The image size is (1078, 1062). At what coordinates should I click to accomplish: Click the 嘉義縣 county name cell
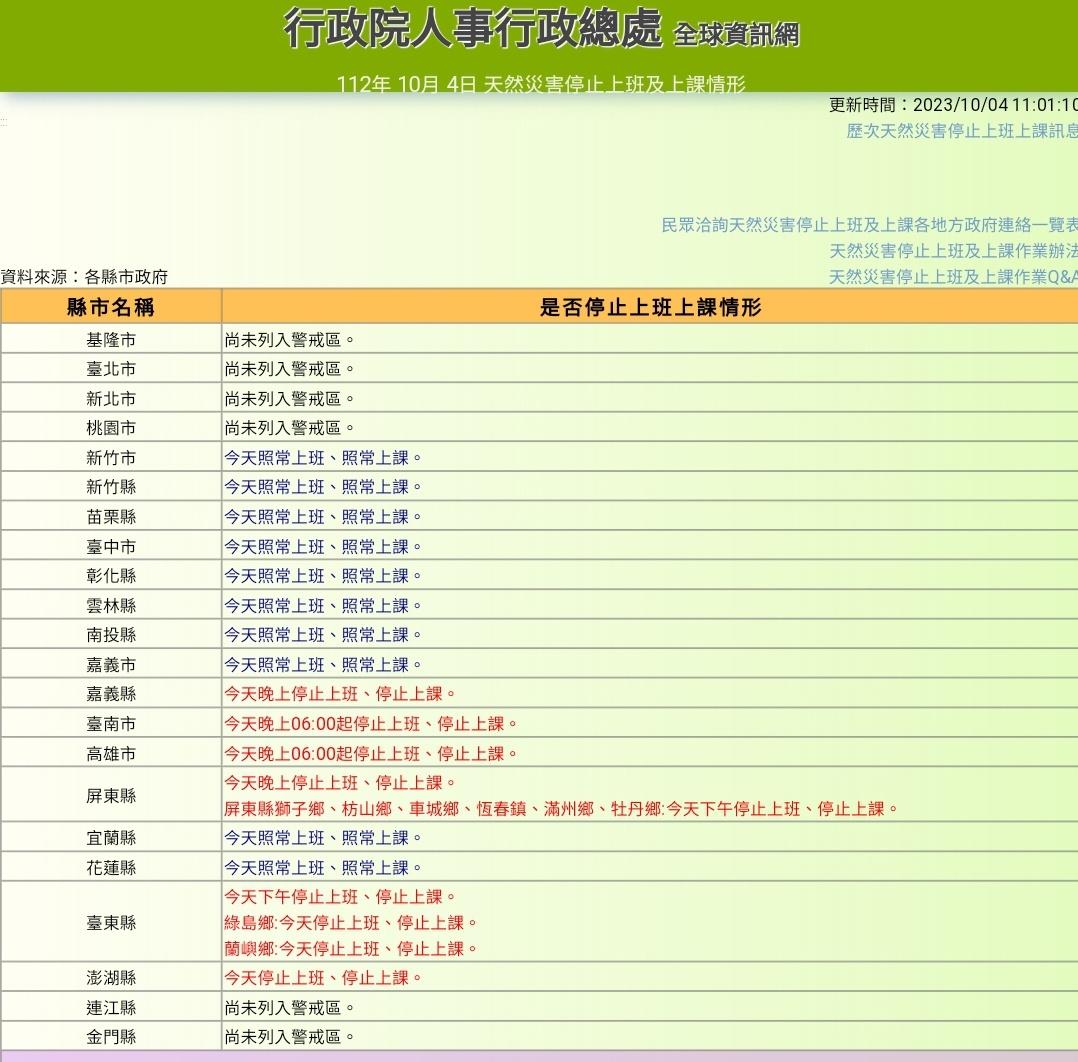pos(111,694)
